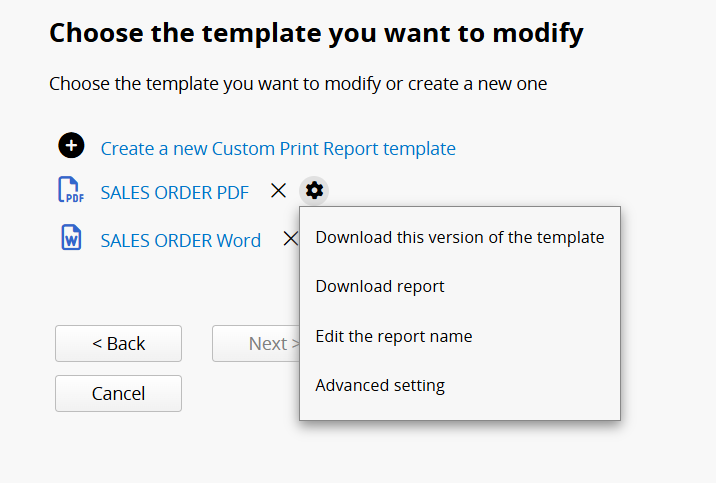This screenshot has height=483, width=716.
Task: Open the SALES ORDER Word template link
Action: click(x=181, y=241)
